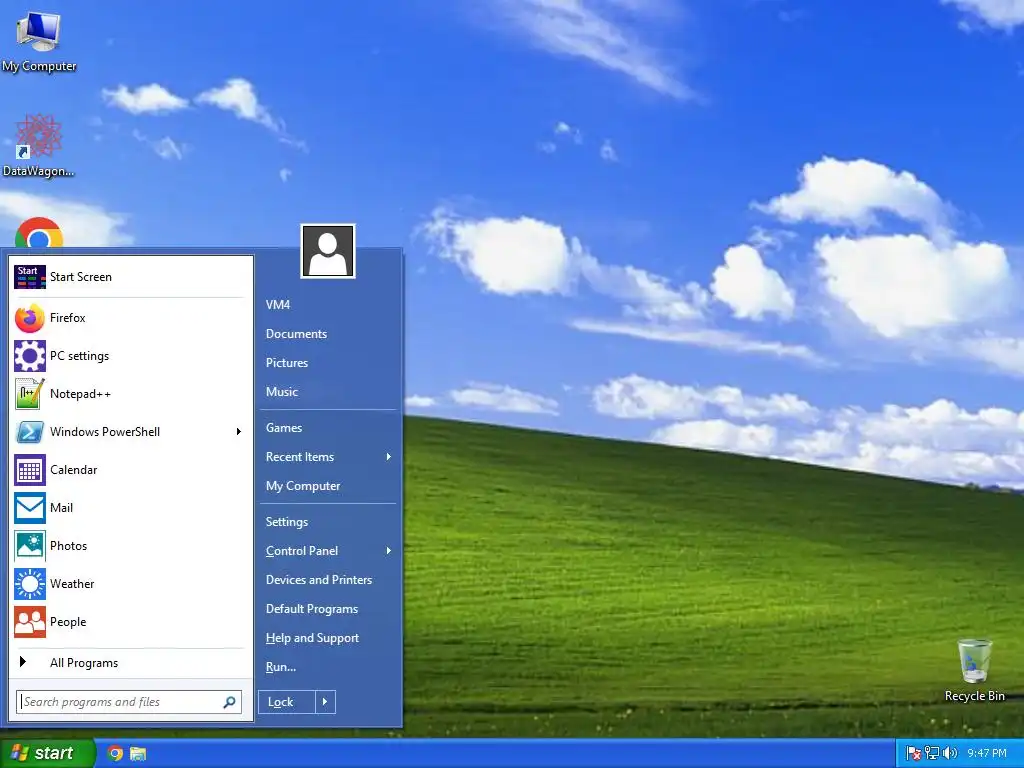Expand the Windows PowerShell submenu arrow
The width and height of the screenshot is (1024, 768).
(x=239, y=432)
